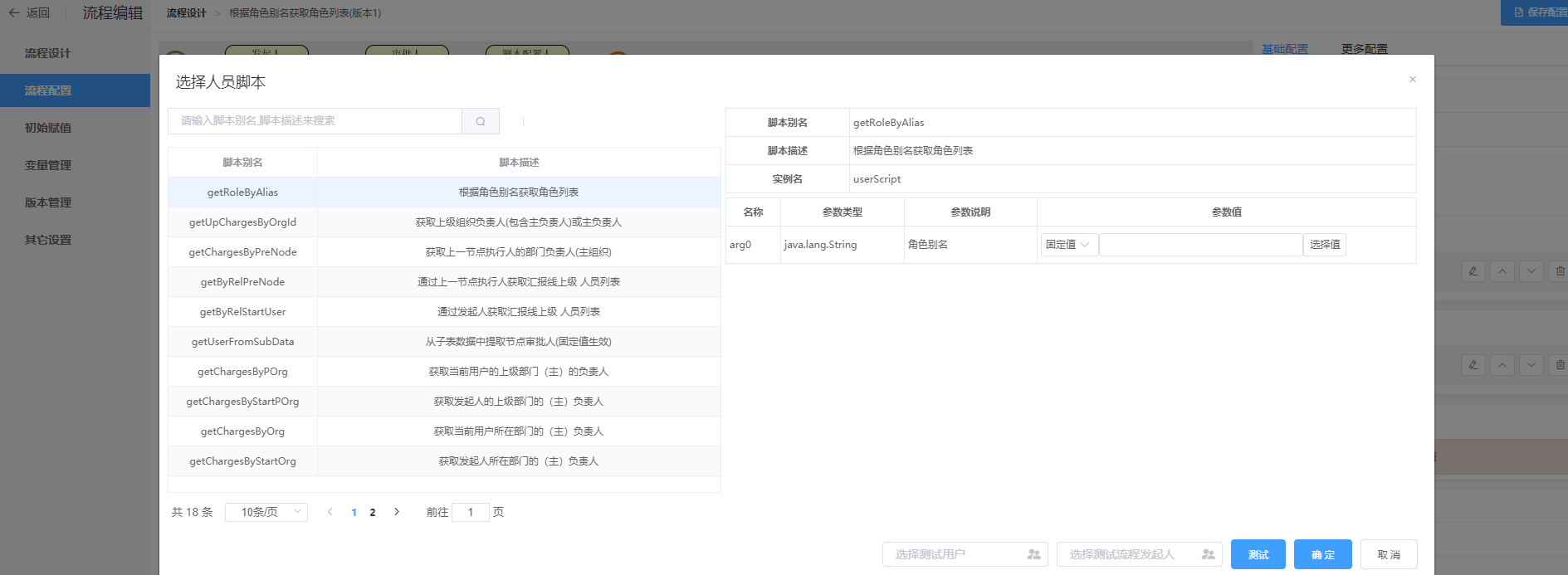Go to previous page arrow

coord(330,512)
